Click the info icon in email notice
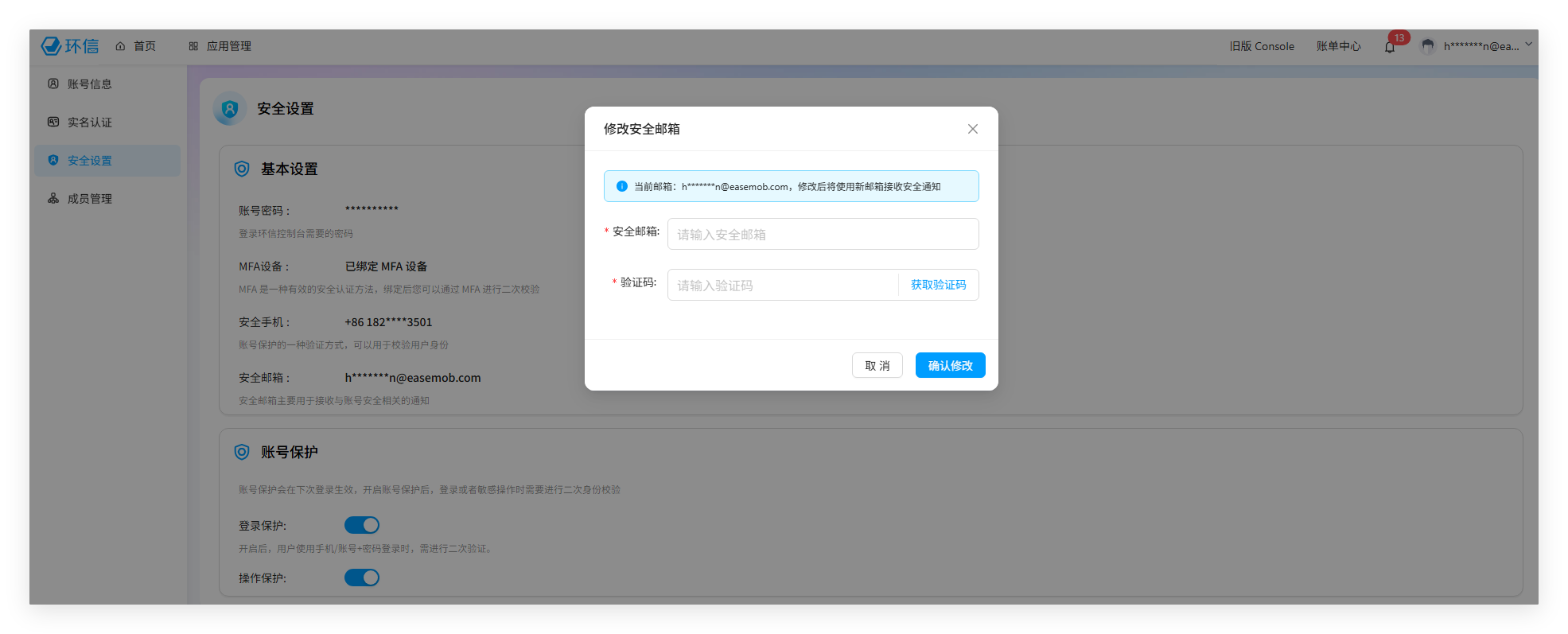This screenshot has width=1568, height=634. tap(622, 186)
